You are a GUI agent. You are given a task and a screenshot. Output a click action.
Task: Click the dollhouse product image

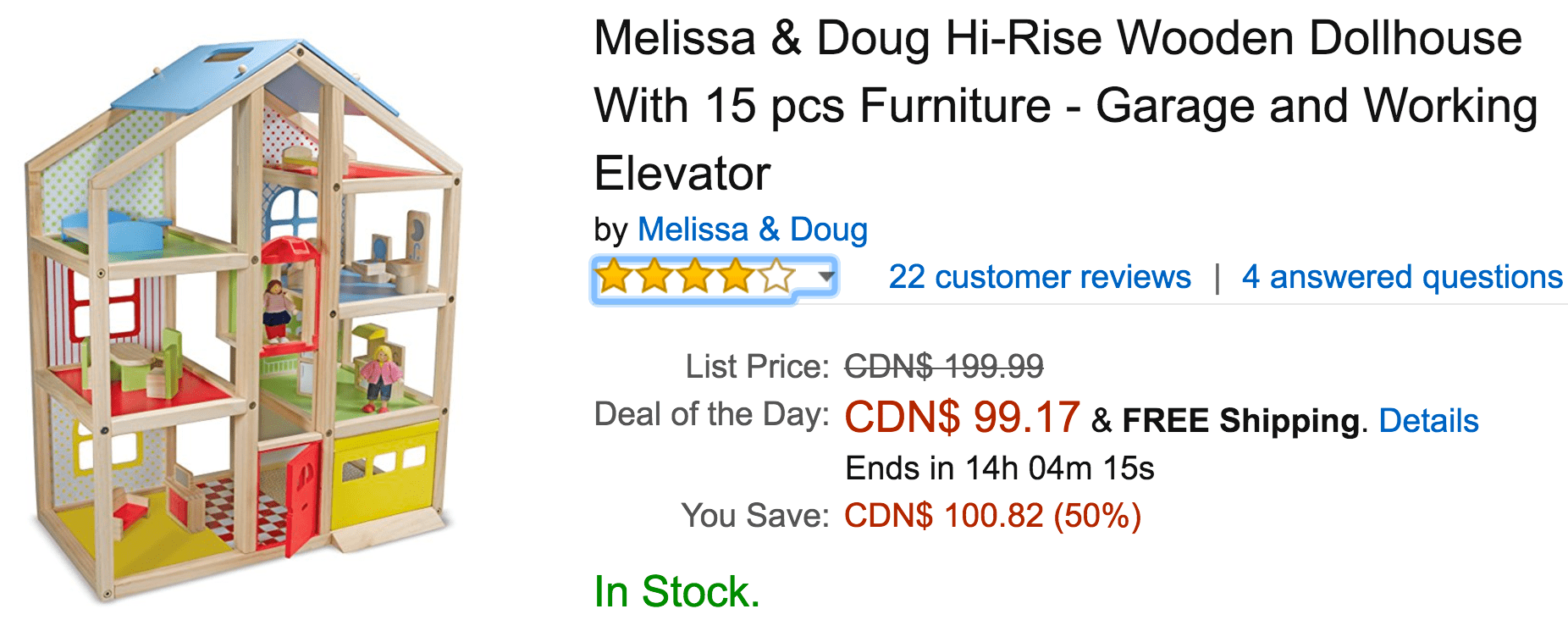click(245, 322)
